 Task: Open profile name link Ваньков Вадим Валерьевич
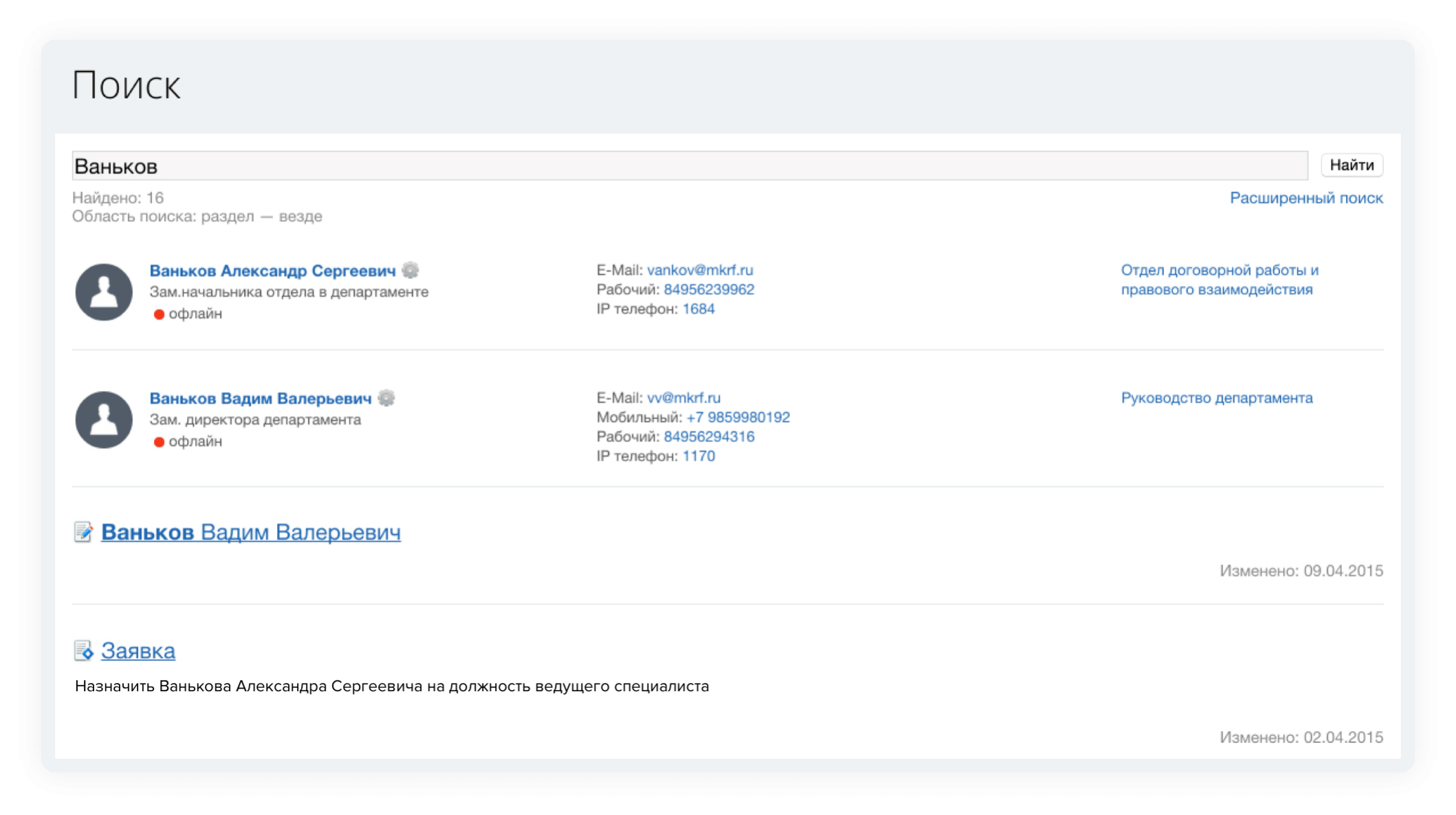[261, 399]
